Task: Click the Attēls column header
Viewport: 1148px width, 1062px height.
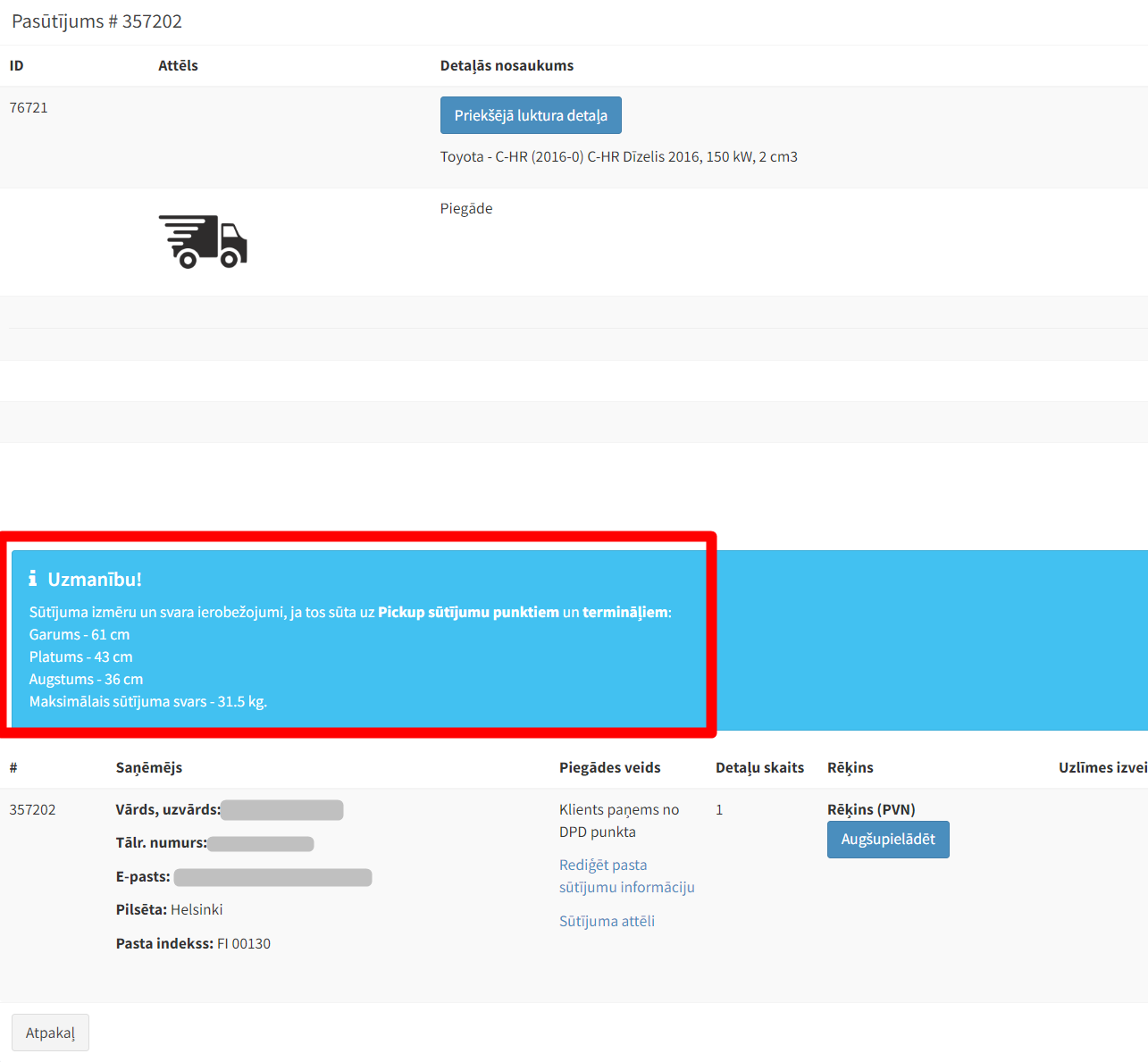Action: coord(178,65)
